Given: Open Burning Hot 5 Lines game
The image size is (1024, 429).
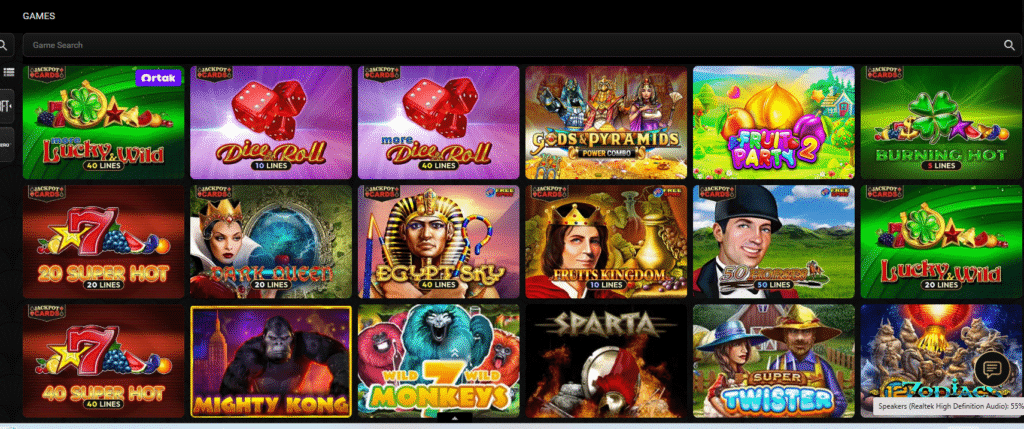Looking at the screenshot, I should coord(942,122).
